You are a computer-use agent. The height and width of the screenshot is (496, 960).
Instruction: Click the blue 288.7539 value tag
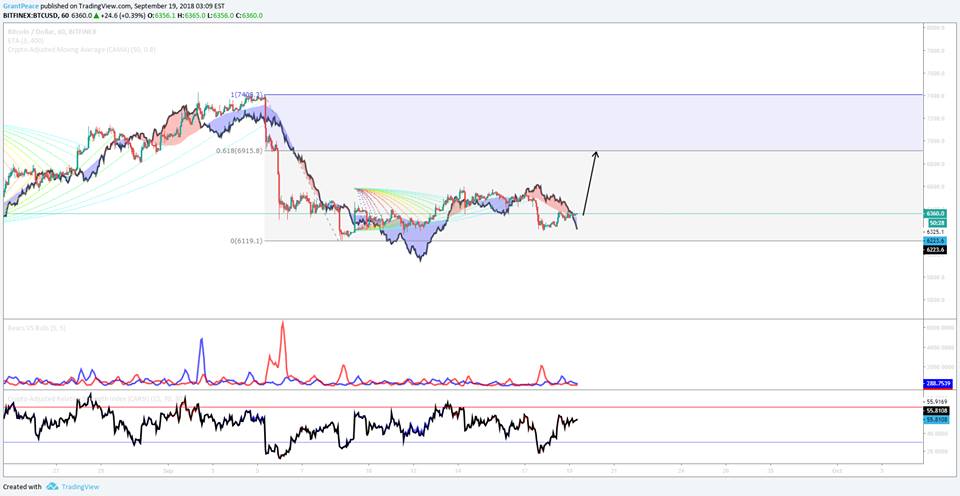pos(937,383)
